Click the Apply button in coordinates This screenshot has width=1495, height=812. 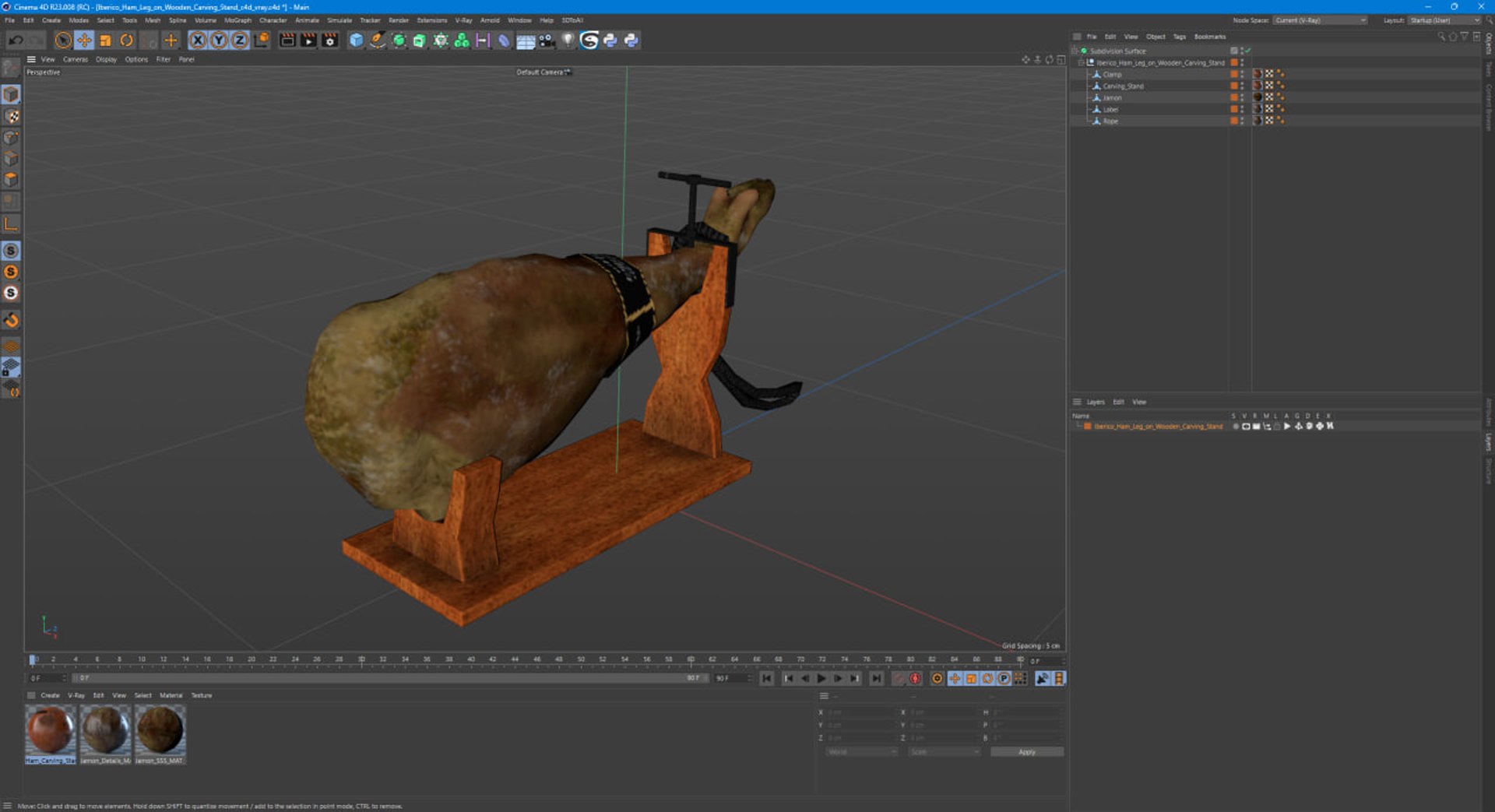(x=1027, y=752)
